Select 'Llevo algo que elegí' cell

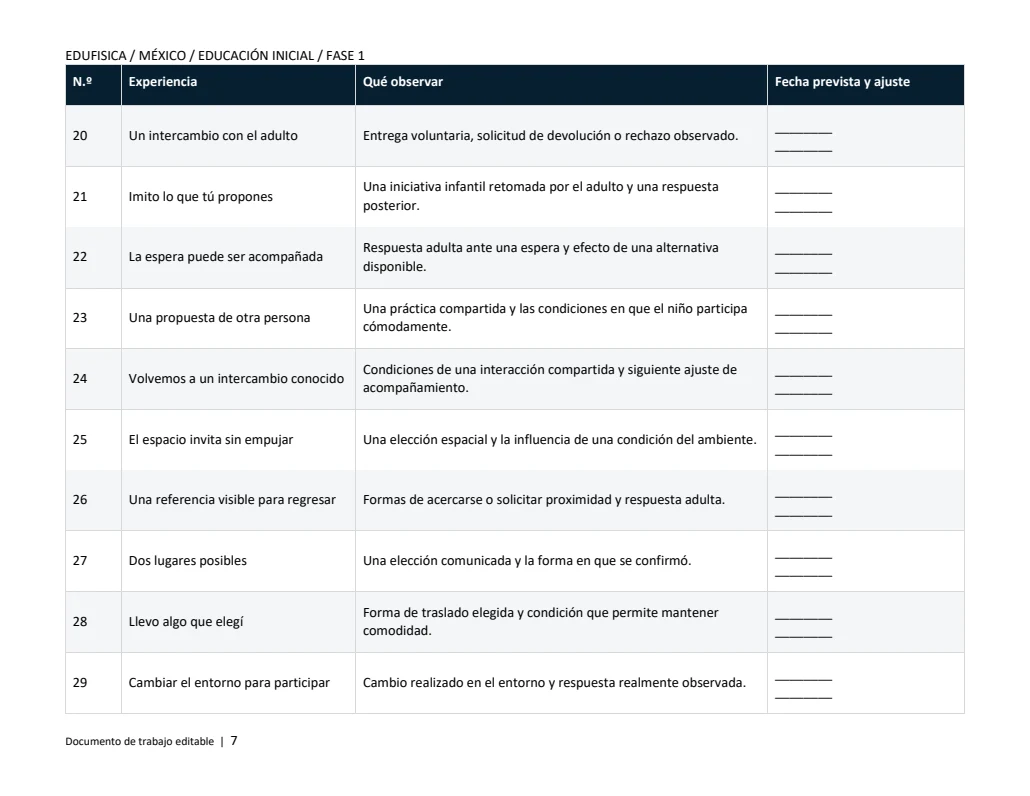click(x=238, y=622)
